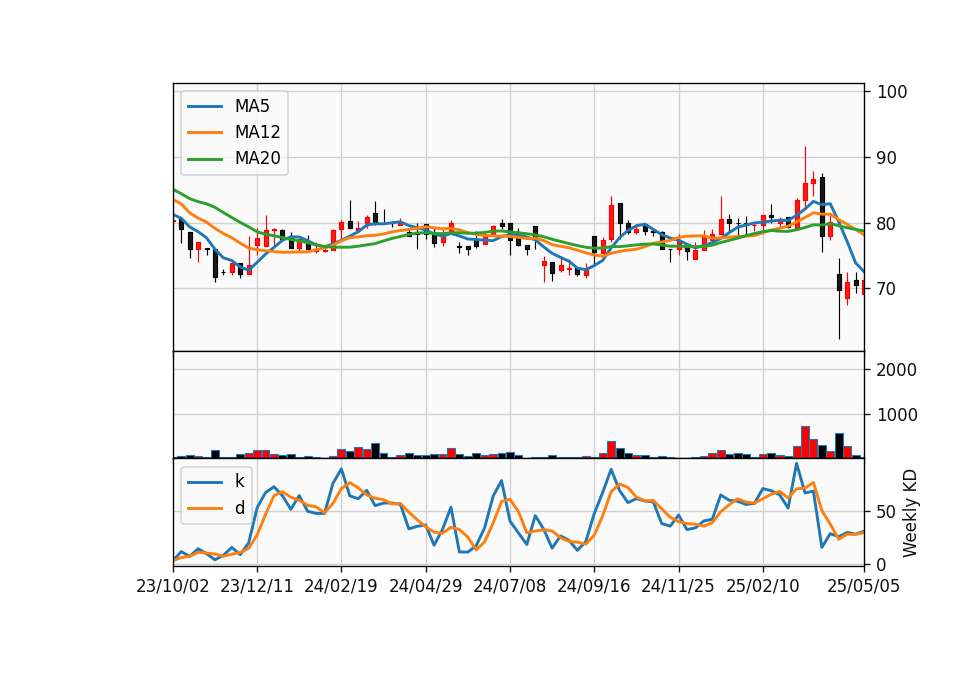
Task: Click the 24/04/29 date tick label
Action: [426, 587]
